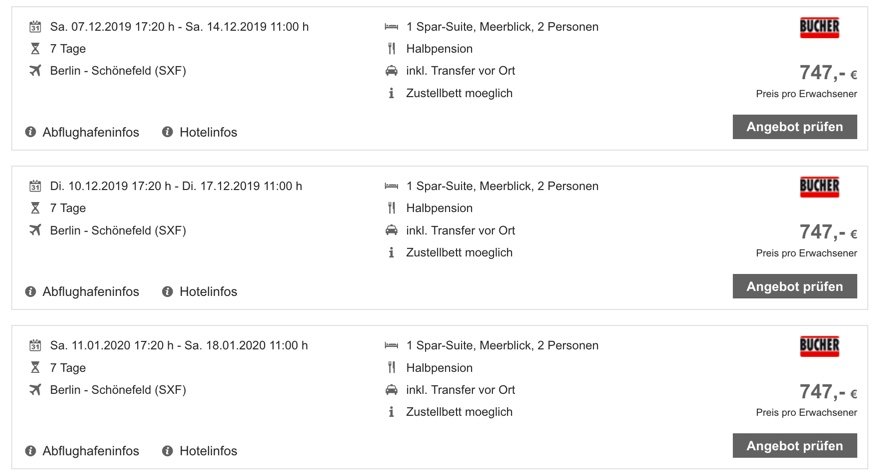Open Hotelinfos in the third offer
The height and width of the screenshot is (476, 882).
[200, 451]
